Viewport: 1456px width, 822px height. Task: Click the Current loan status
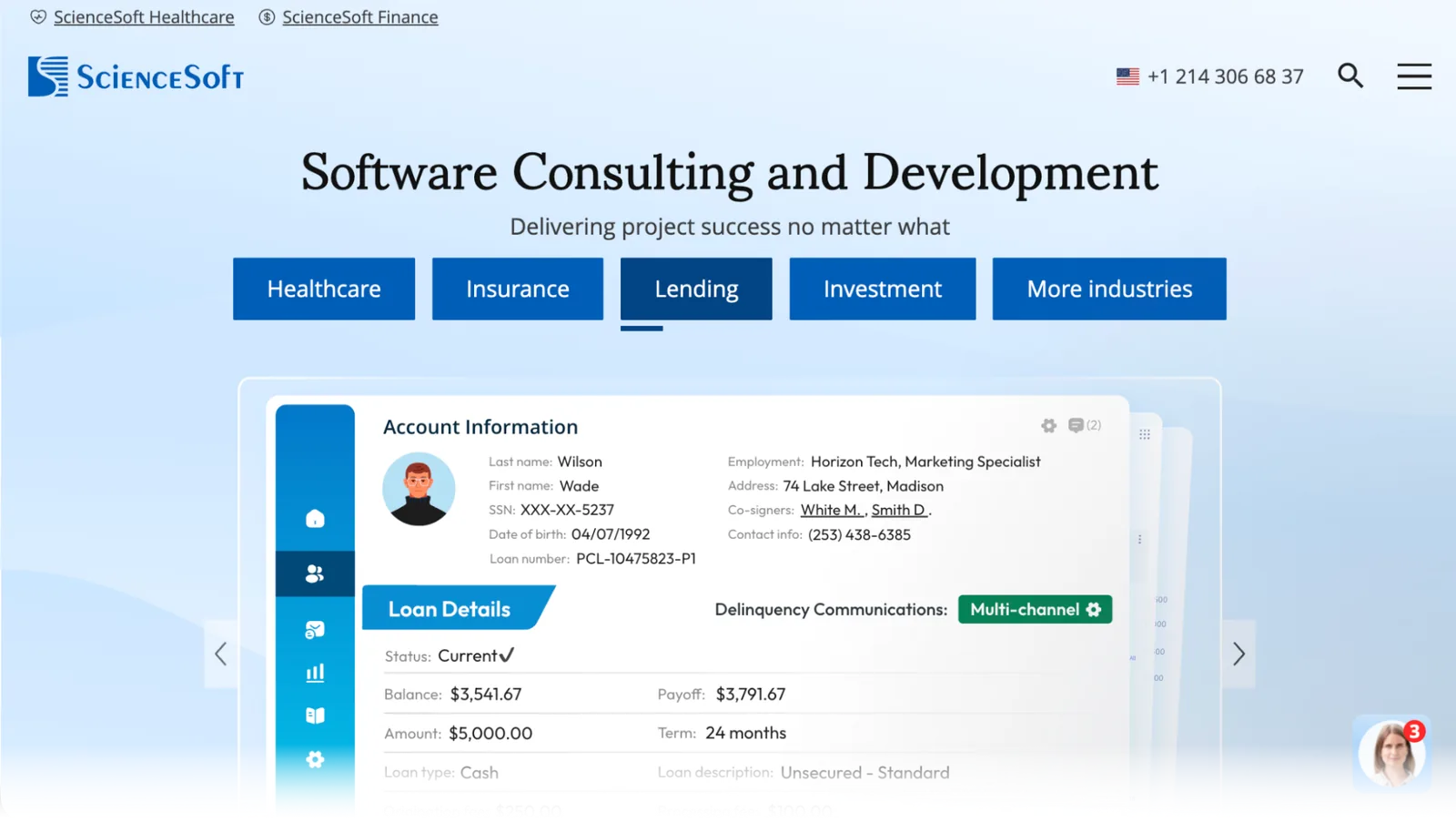tap(476, 655)
